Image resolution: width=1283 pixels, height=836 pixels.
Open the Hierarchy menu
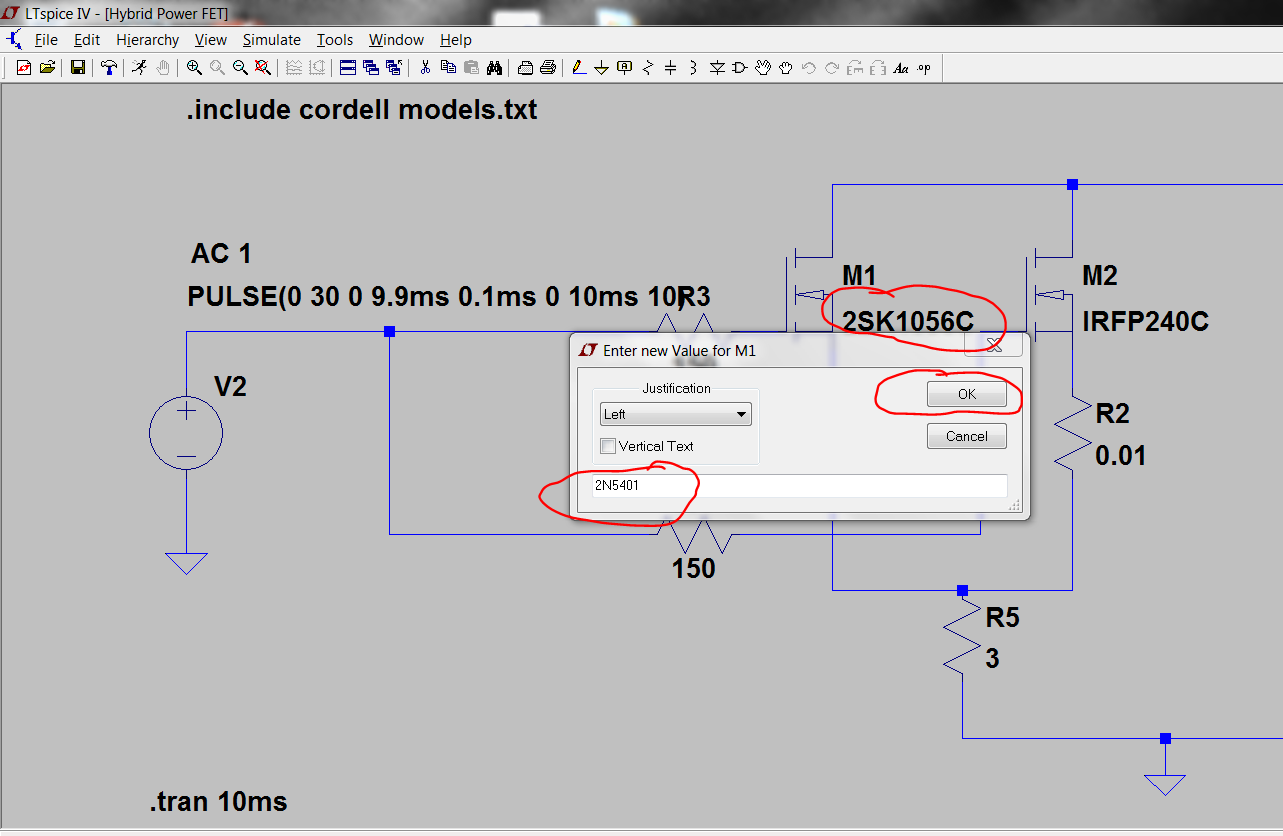[147, 40]
